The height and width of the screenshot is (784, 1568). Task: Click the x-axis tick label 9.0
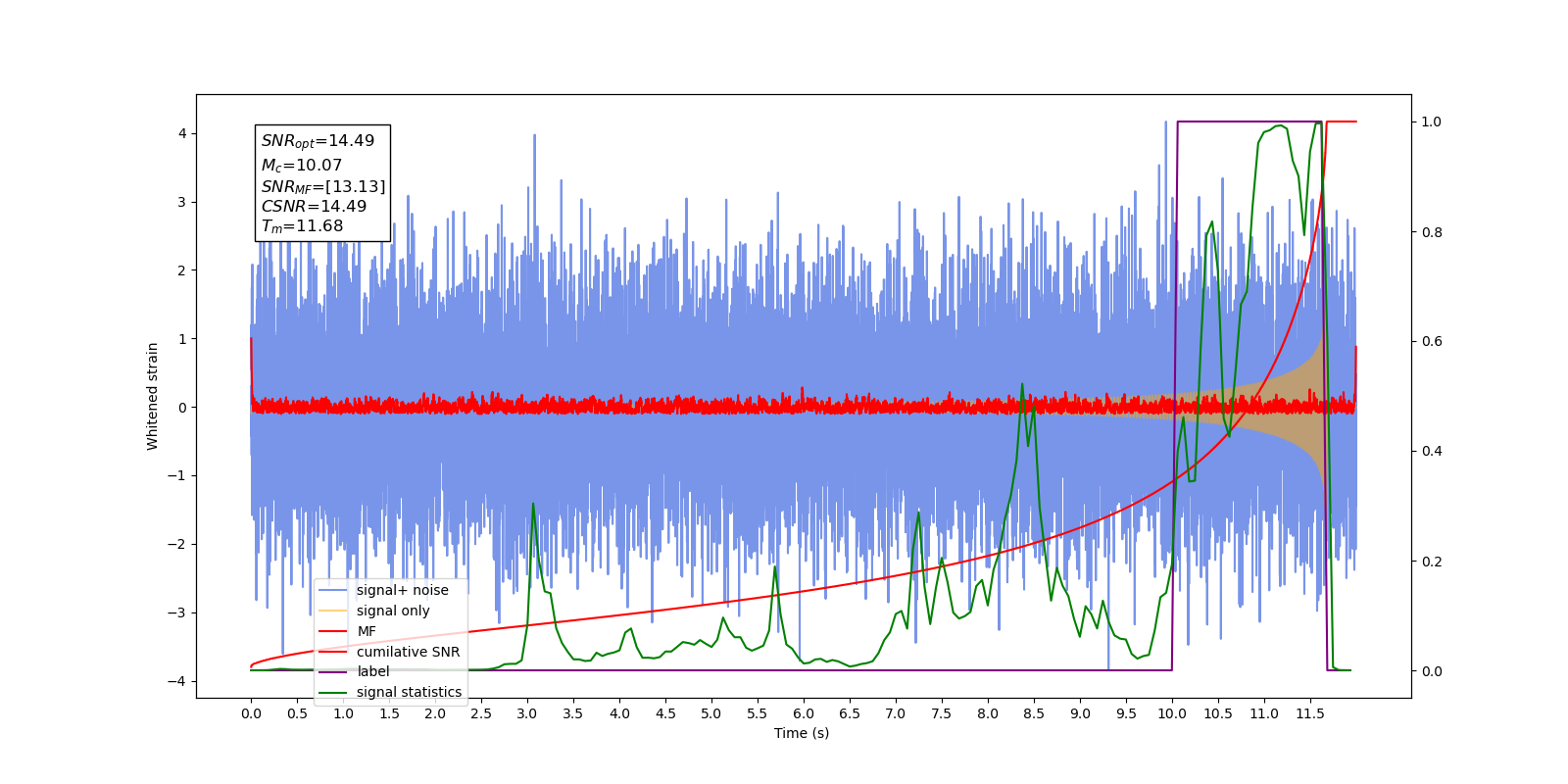[1080, 713]
